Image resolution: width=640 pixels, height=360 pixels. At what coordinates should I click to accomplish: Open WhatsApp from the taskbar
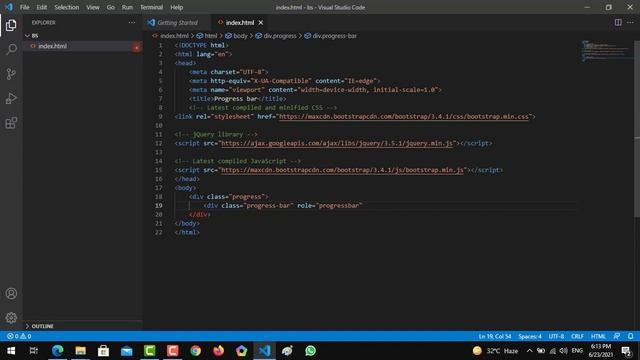coord(310,351)
